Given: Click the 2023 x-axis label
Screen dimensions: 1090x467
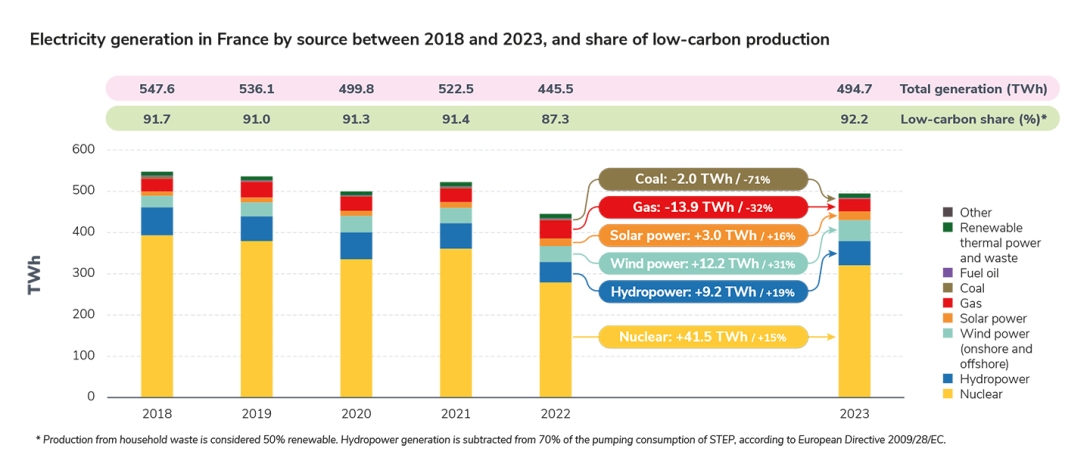Looking at the screenshot, I should click(854, 414).
